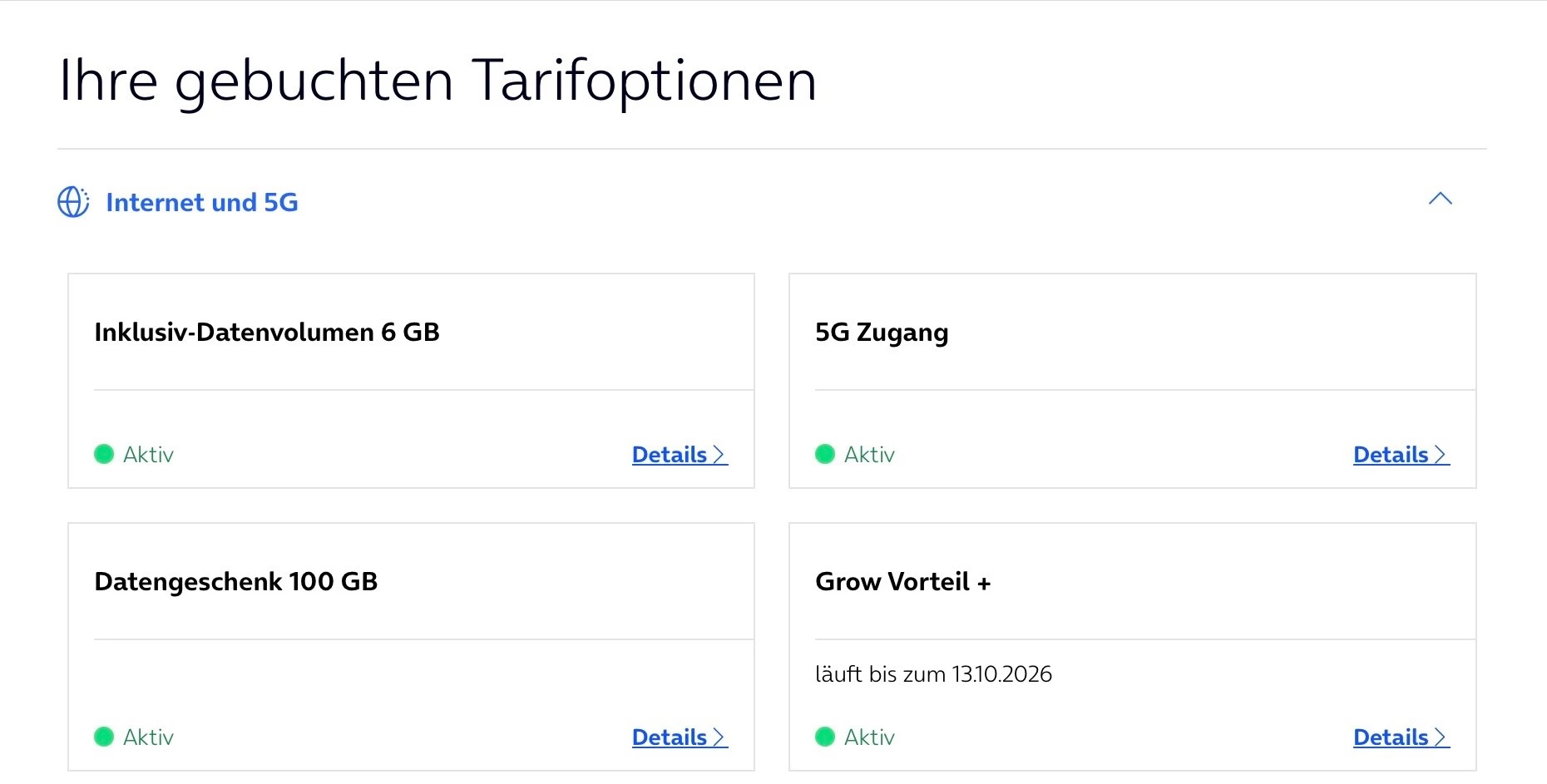This screenshot has width=1547, height=784.
Task: Click the green status dot of Datengeschenk
Action: click(x=104, y=737)
